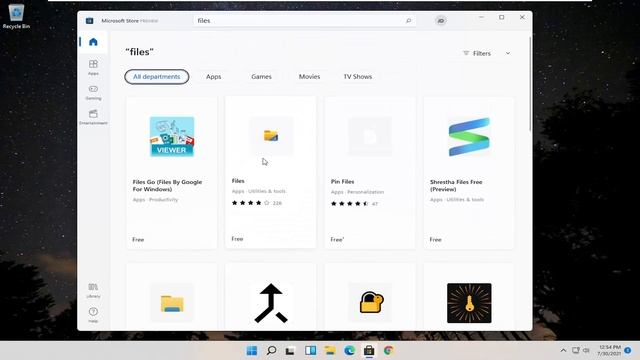640x360 pixels.
Task: Open the Recycle Bin desktop icon
Action: [x=16, y=16]
